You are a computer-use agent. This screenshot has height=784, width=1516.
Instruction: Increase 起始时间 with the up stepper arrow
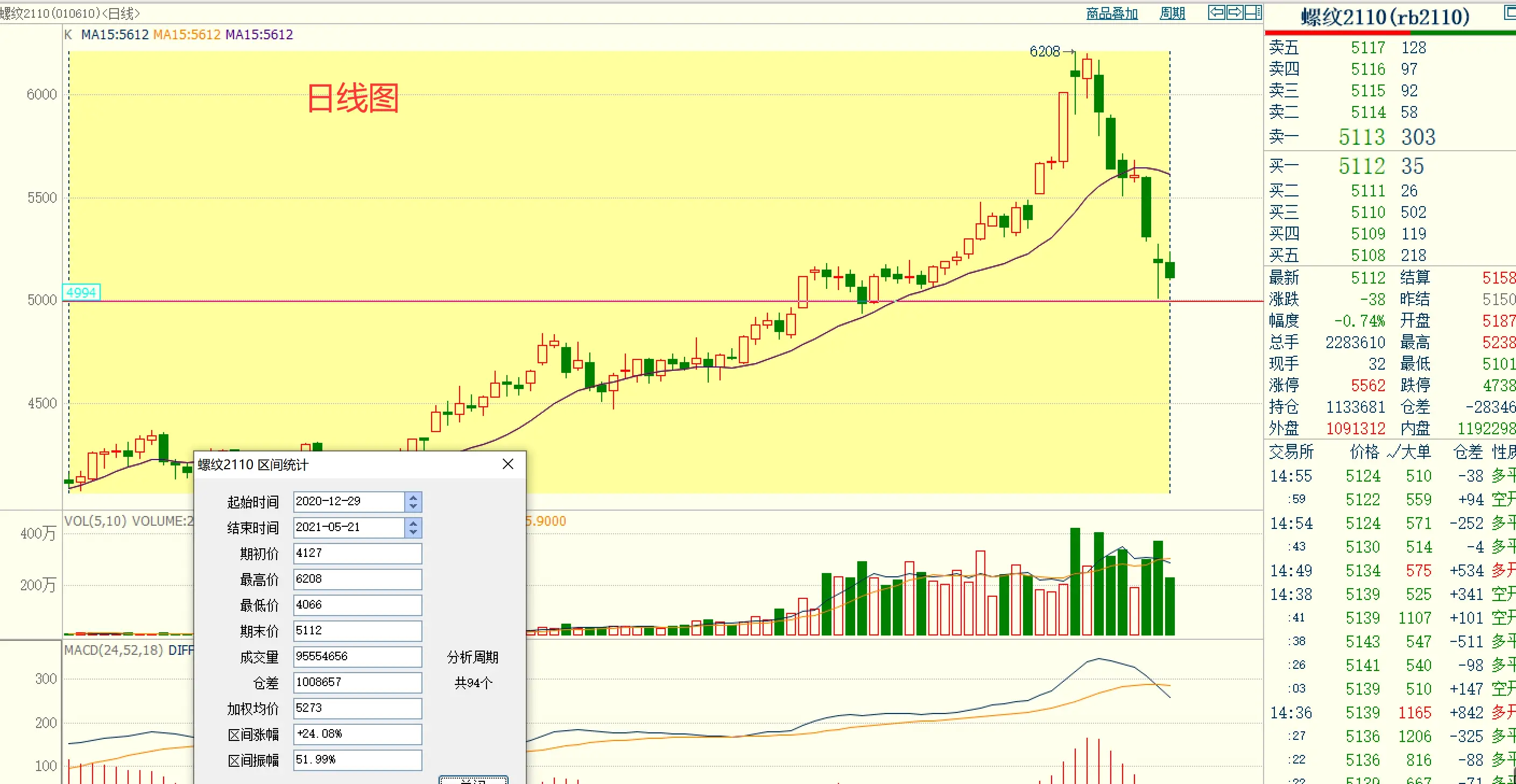[413, 497]
